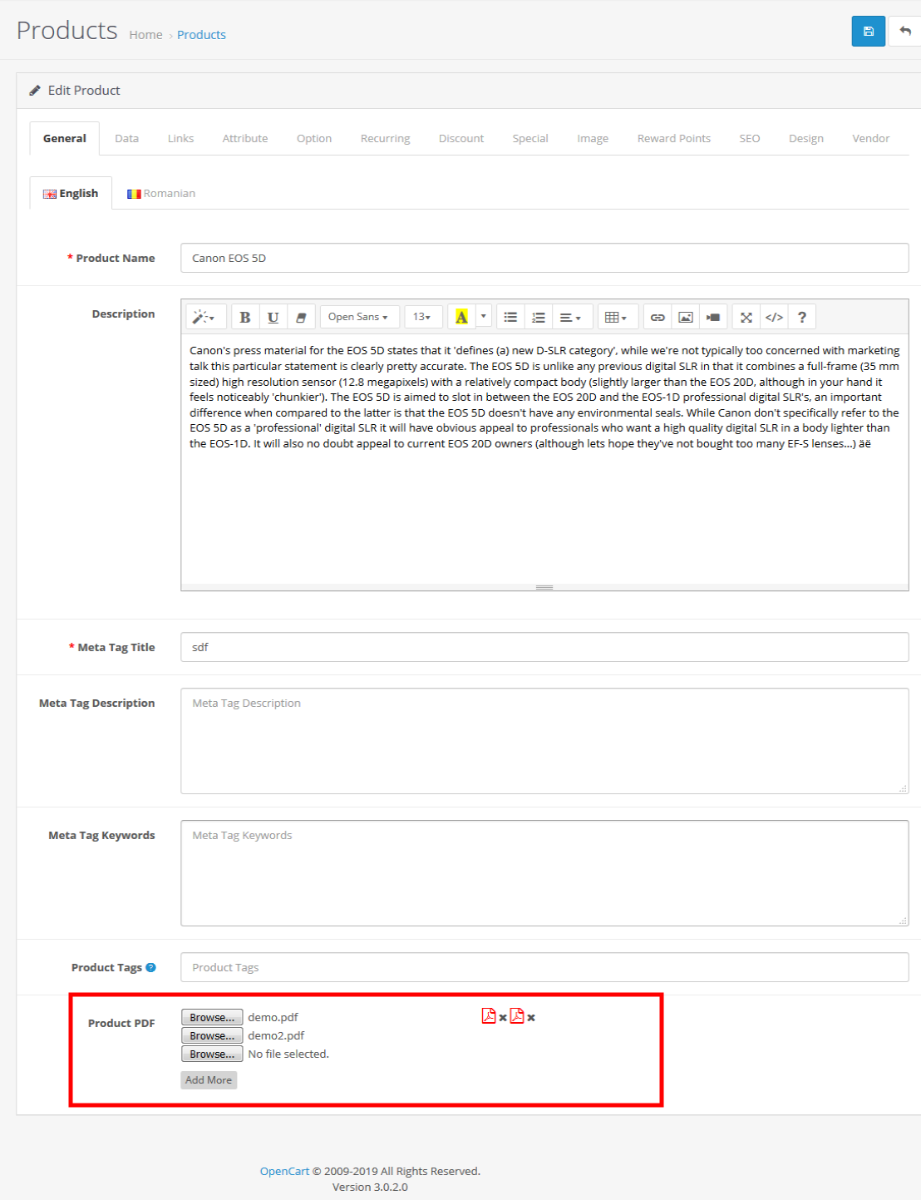Click the Meta Tag Description textarea

(x=544, y=741)
